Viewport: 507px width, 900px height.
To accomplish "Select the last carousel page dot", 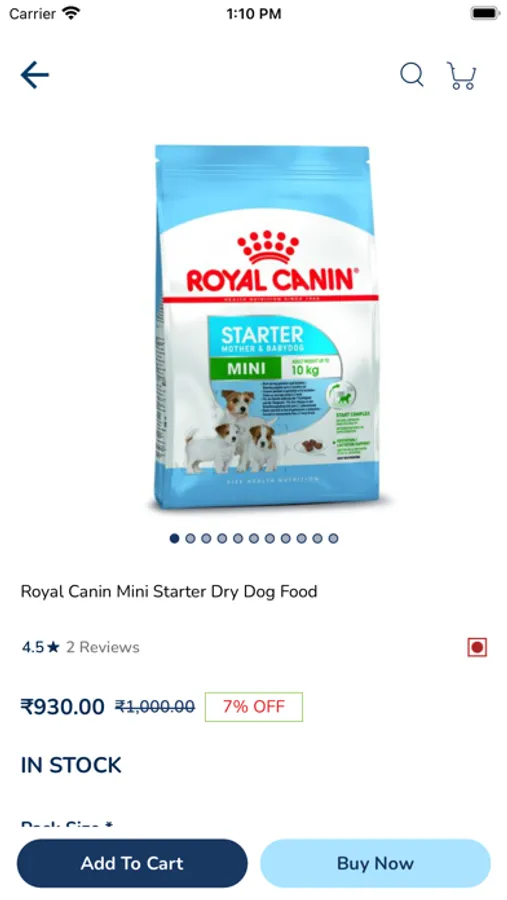I will pyautogui.click(x=333, y=538).
